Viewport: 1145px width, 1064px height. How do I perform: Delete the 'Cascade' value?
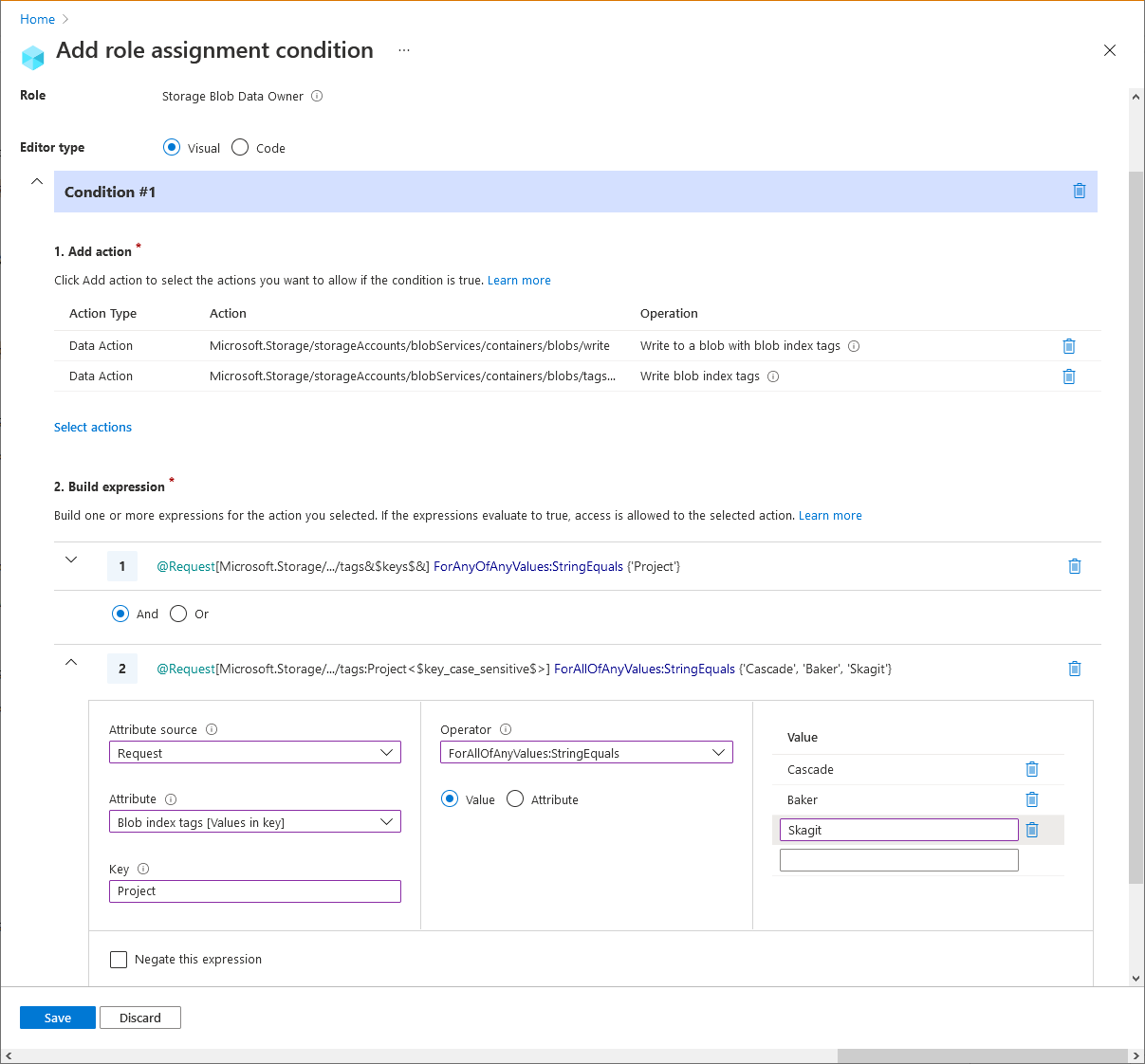coord(1031,769)
